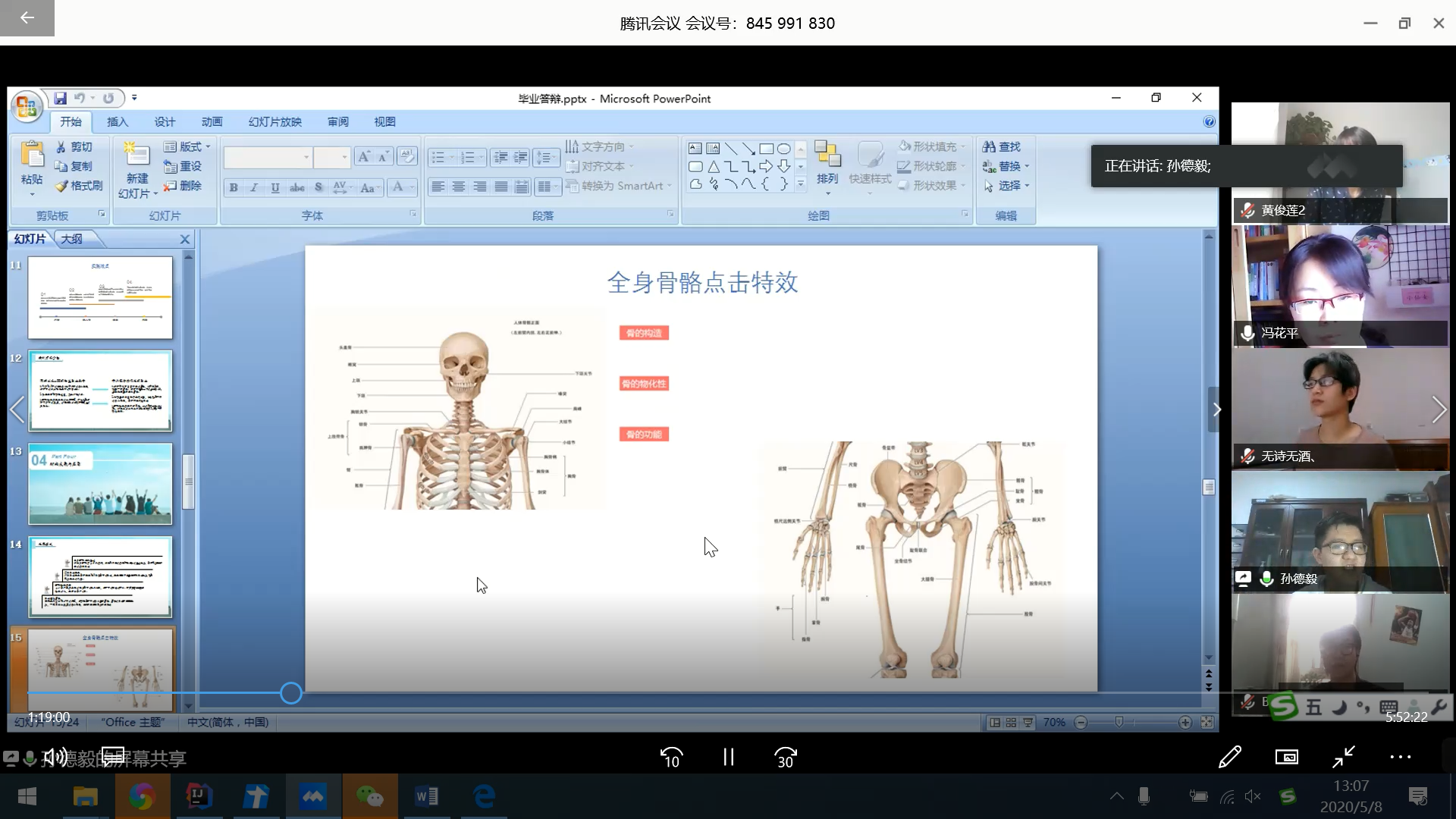This screenshot has width=1456, height=819.
Task: Open the font name combo box
Action: 268,157
